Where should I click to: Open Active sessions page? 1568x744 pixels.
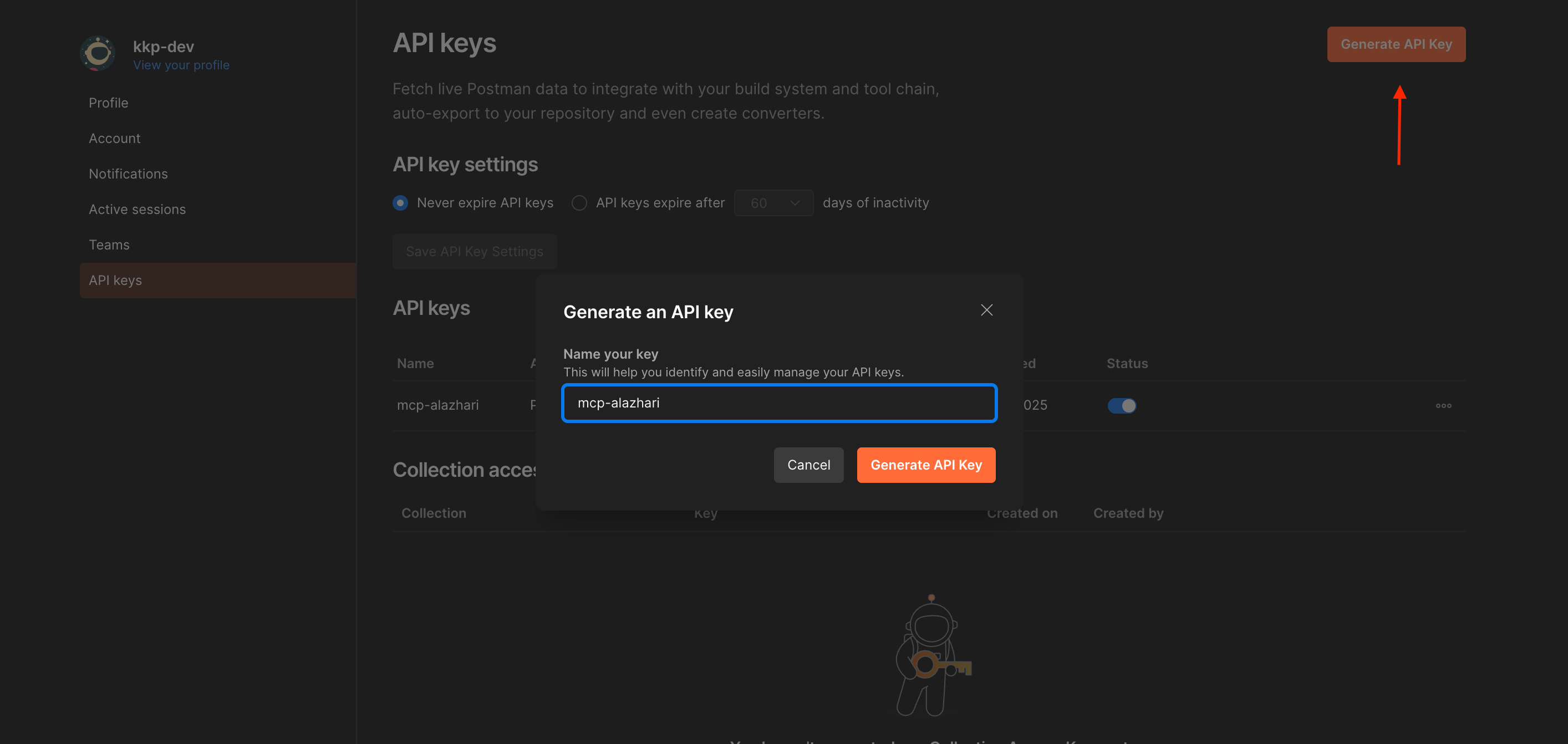pos(137,210)
